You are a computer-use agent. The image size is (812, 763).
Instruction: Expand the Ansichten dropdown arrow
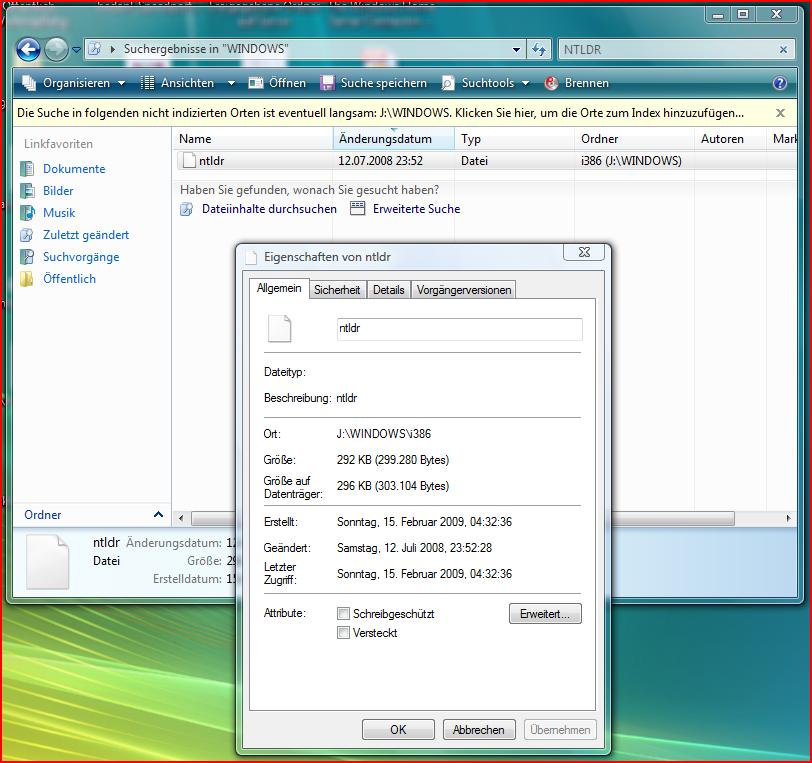pyautogui.click(x=231, y=83)
